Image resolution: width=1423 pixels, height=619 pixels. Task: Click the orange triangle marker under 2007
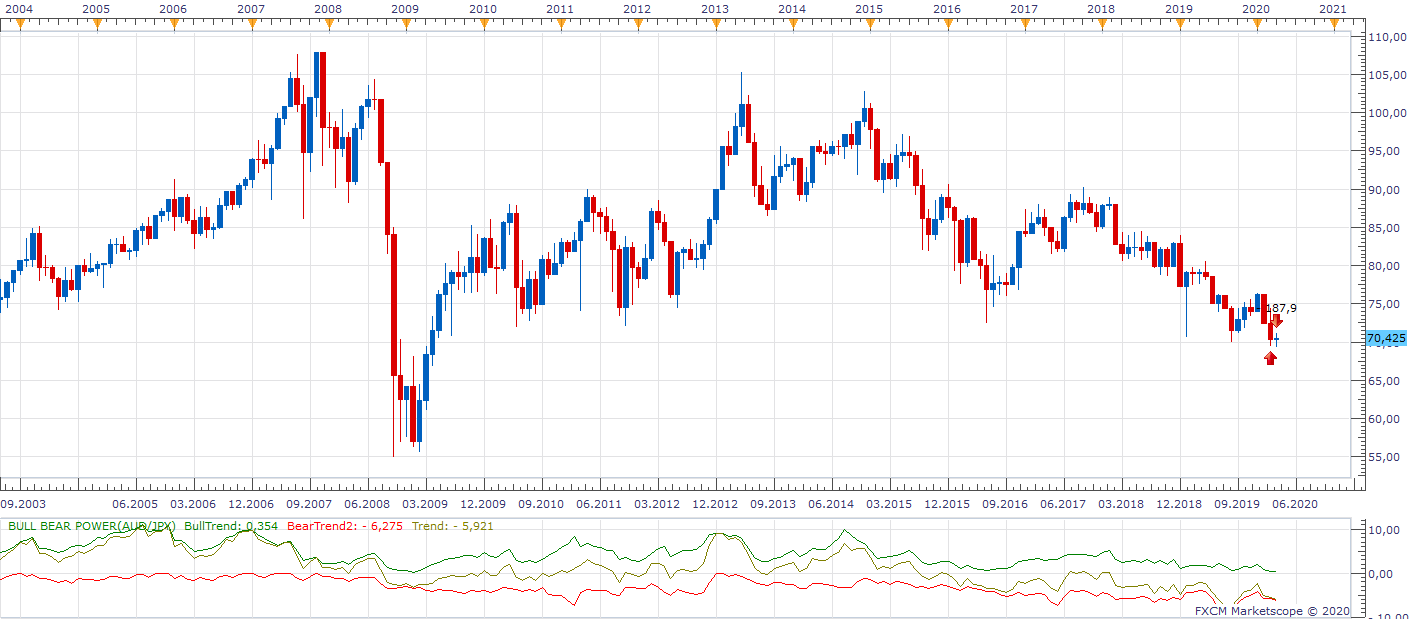252,23
